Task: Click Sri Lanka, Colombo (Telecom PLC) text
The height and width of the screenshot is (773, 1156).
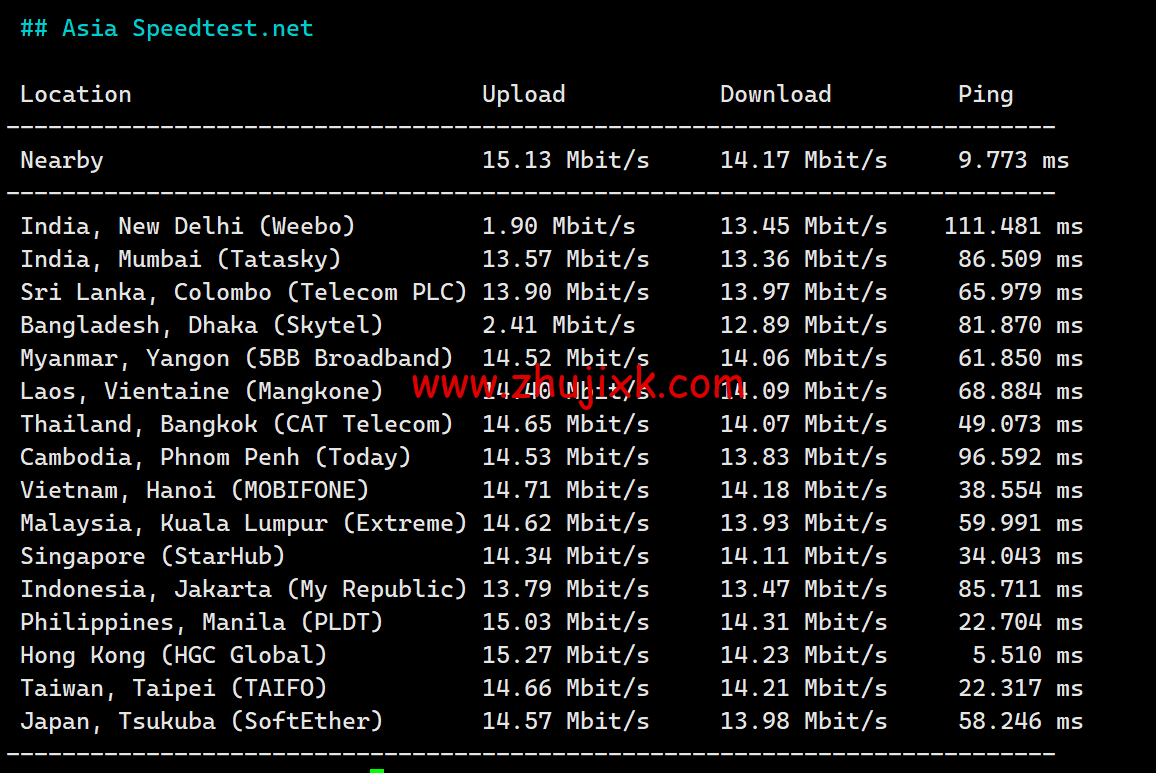Action: (x=244, y=293)
